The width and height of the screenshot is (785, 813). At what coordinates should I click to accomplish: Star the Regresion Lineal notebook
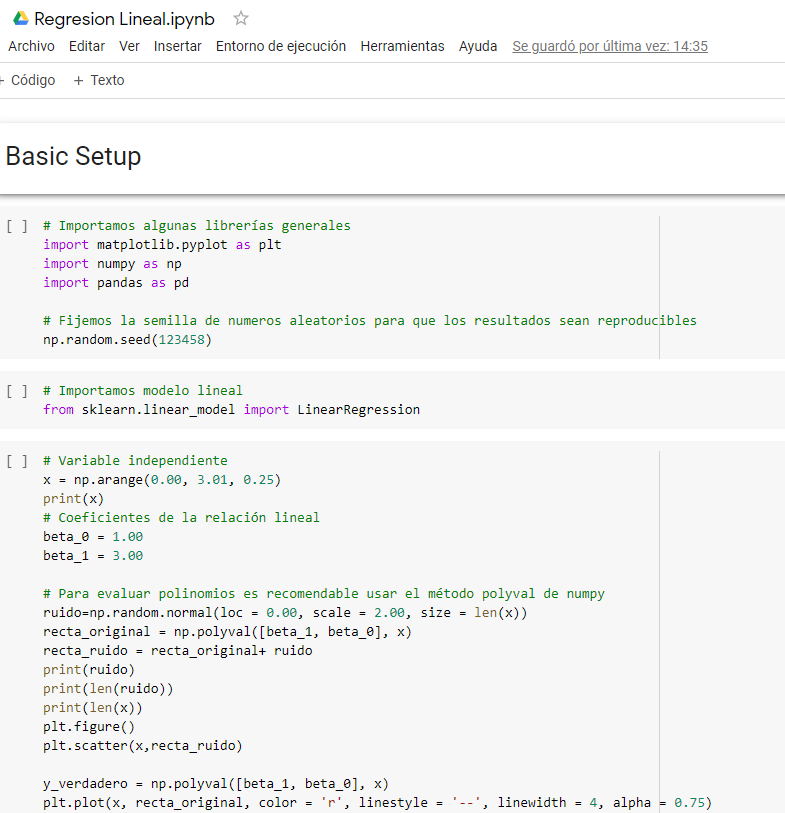241,19
